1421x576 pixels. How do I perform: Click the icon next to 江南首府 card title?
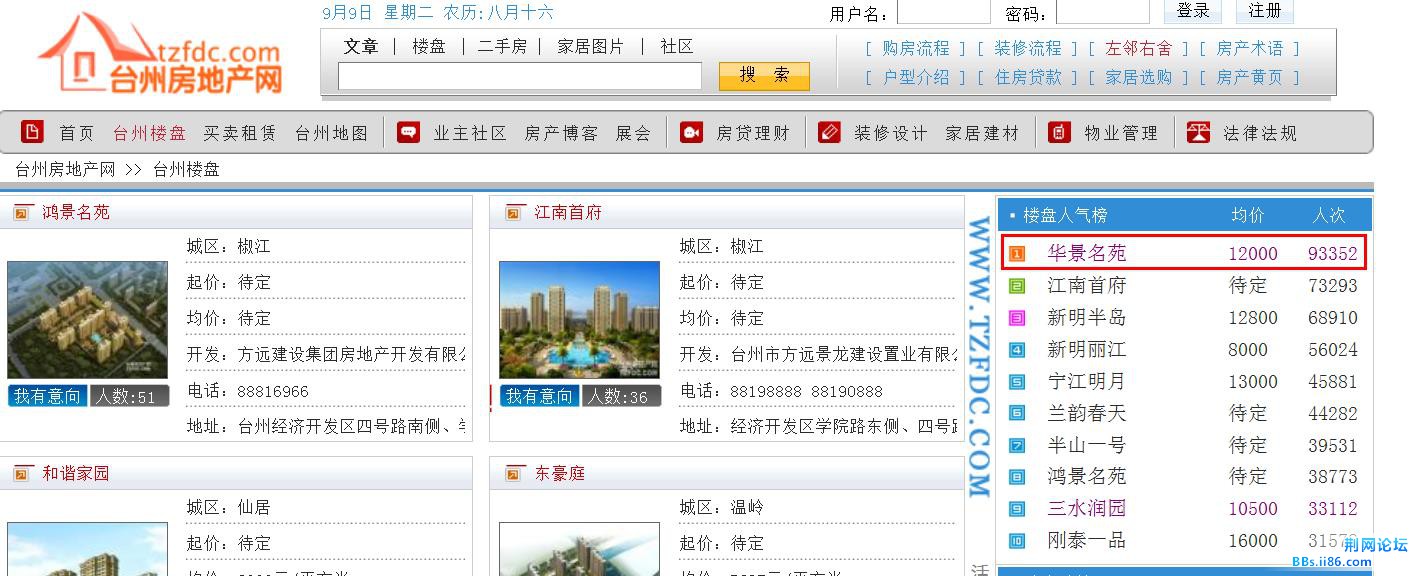514,212
